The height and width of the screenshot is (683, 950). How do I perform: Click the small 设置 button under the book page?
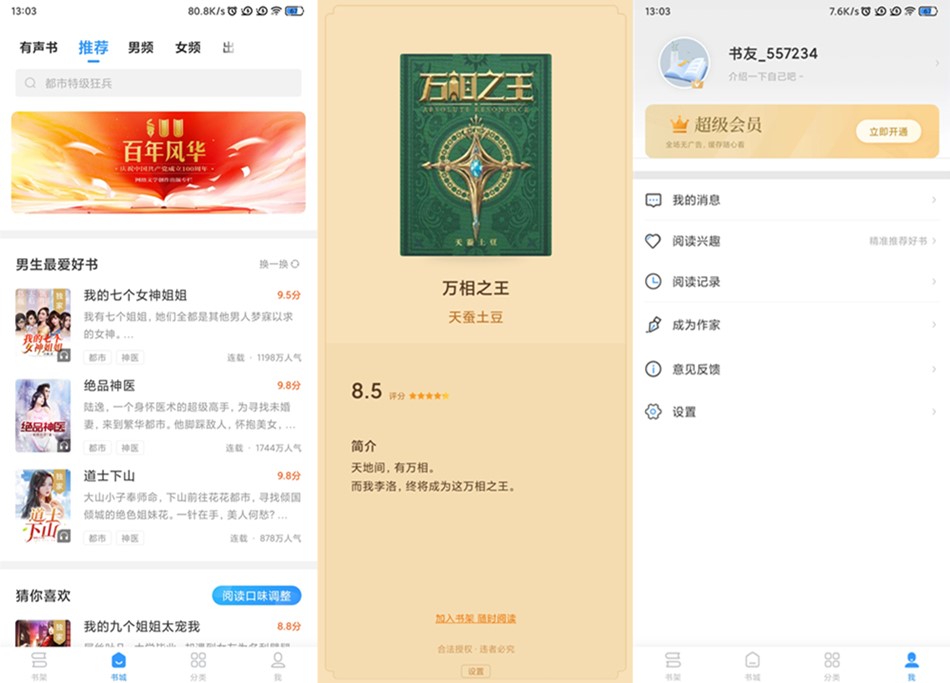click(476, 671)
